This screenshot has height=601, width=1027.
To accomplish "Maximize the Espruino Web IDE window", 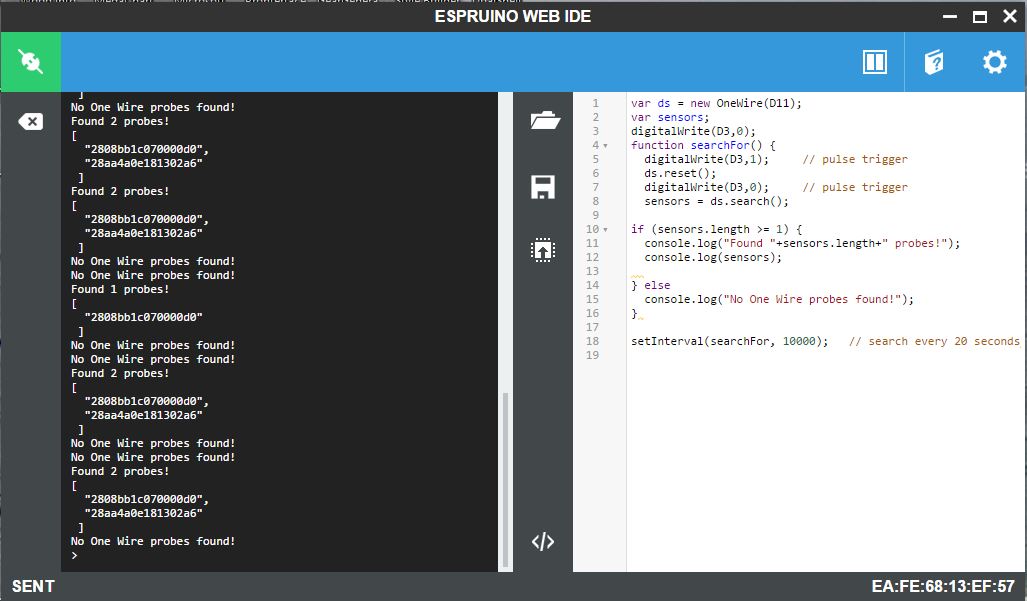I will tap(980, 17).
